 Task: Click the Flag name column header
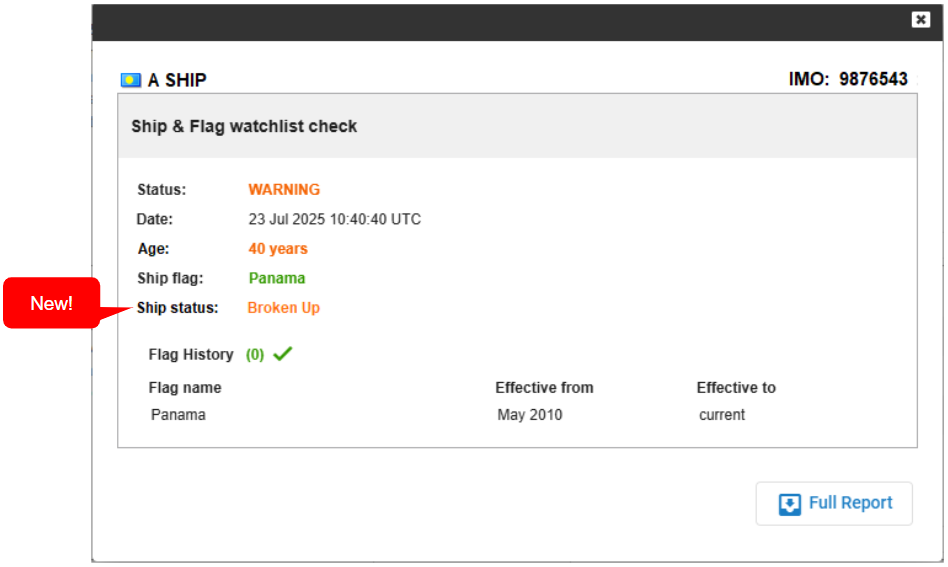pyautogui.click(x=185, y=388)
